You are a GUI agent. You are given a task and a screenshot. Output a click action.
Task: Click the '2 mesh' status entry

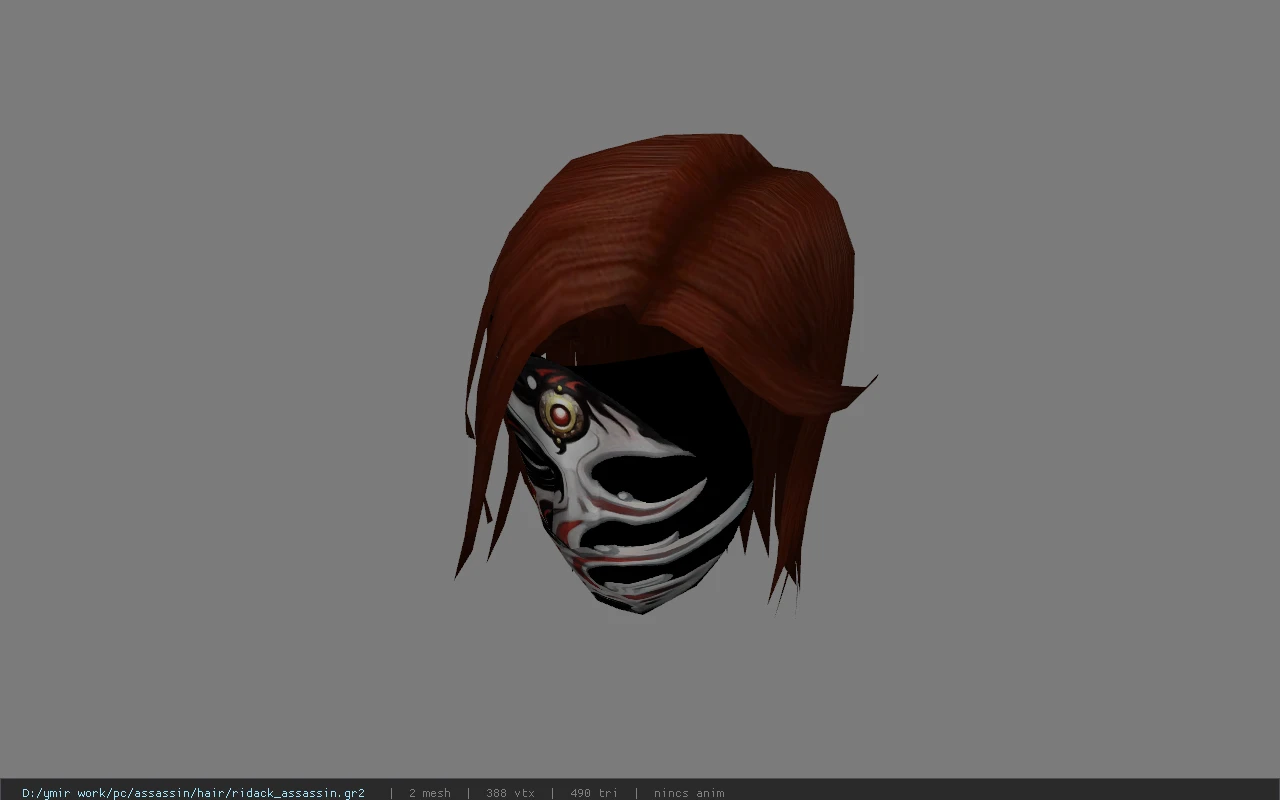(x=430, y=793)
